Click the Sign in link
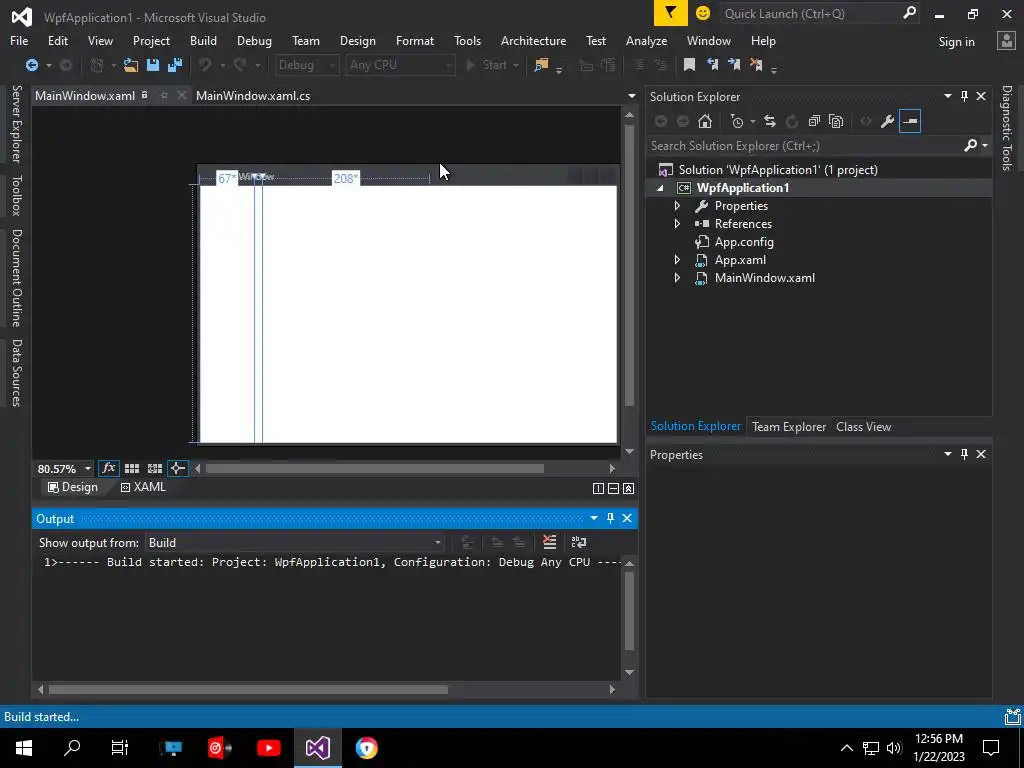The image size is (1024, 768). click(x=956, y=41)
